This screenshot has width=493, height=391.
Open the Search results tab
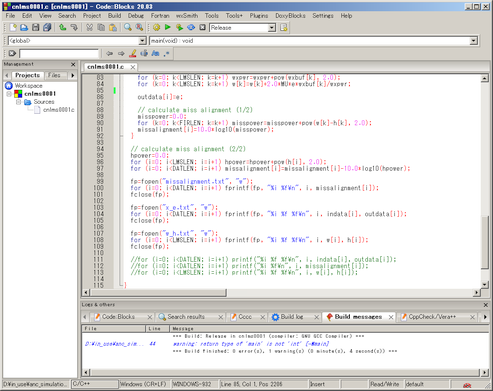pyautogui.click(x=186, y=317)
